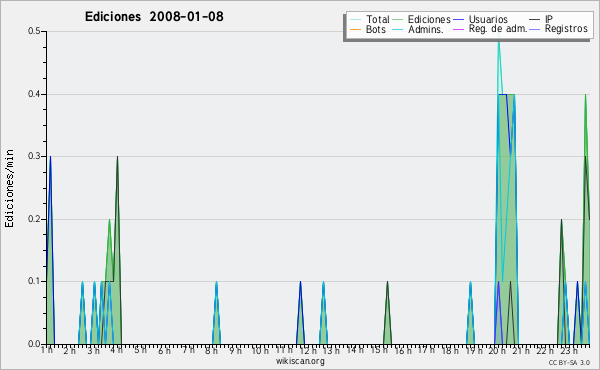Screen dimensions: 600x370
Task: Click the 4 h x-axis tick label
Action: pyautogui.click(x=116, y=350)
